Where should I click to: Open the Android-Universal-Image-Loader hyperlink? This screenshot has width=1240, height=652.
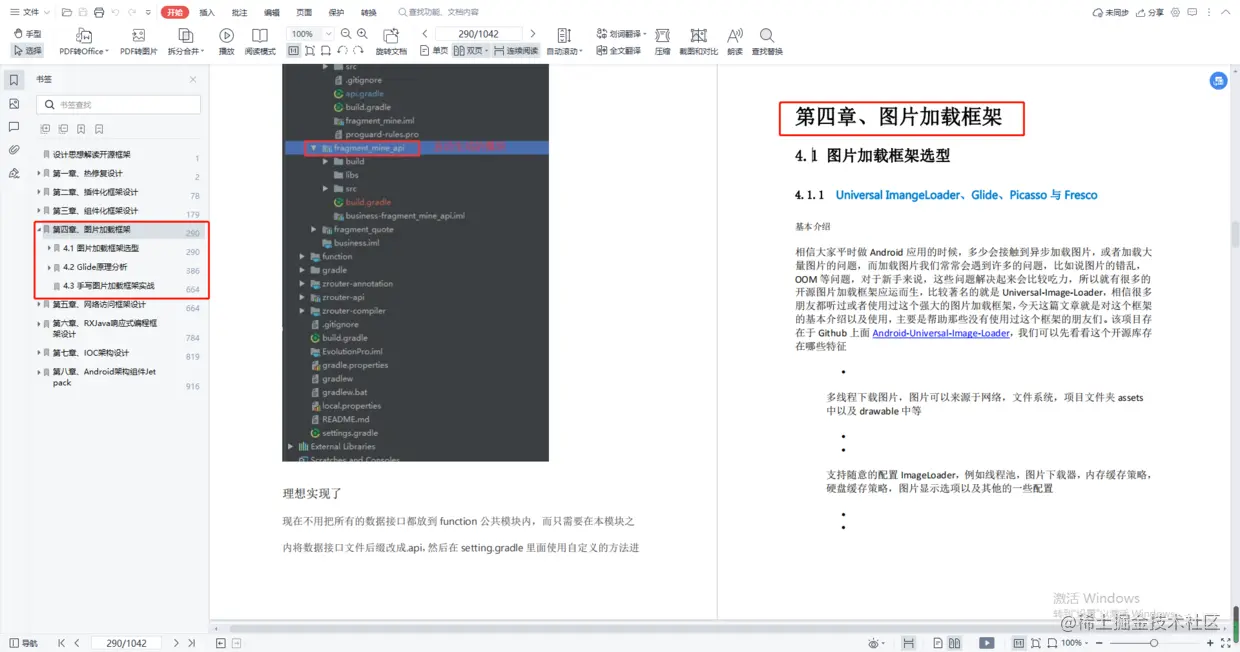pyautogui.click(x=941, y=333)
